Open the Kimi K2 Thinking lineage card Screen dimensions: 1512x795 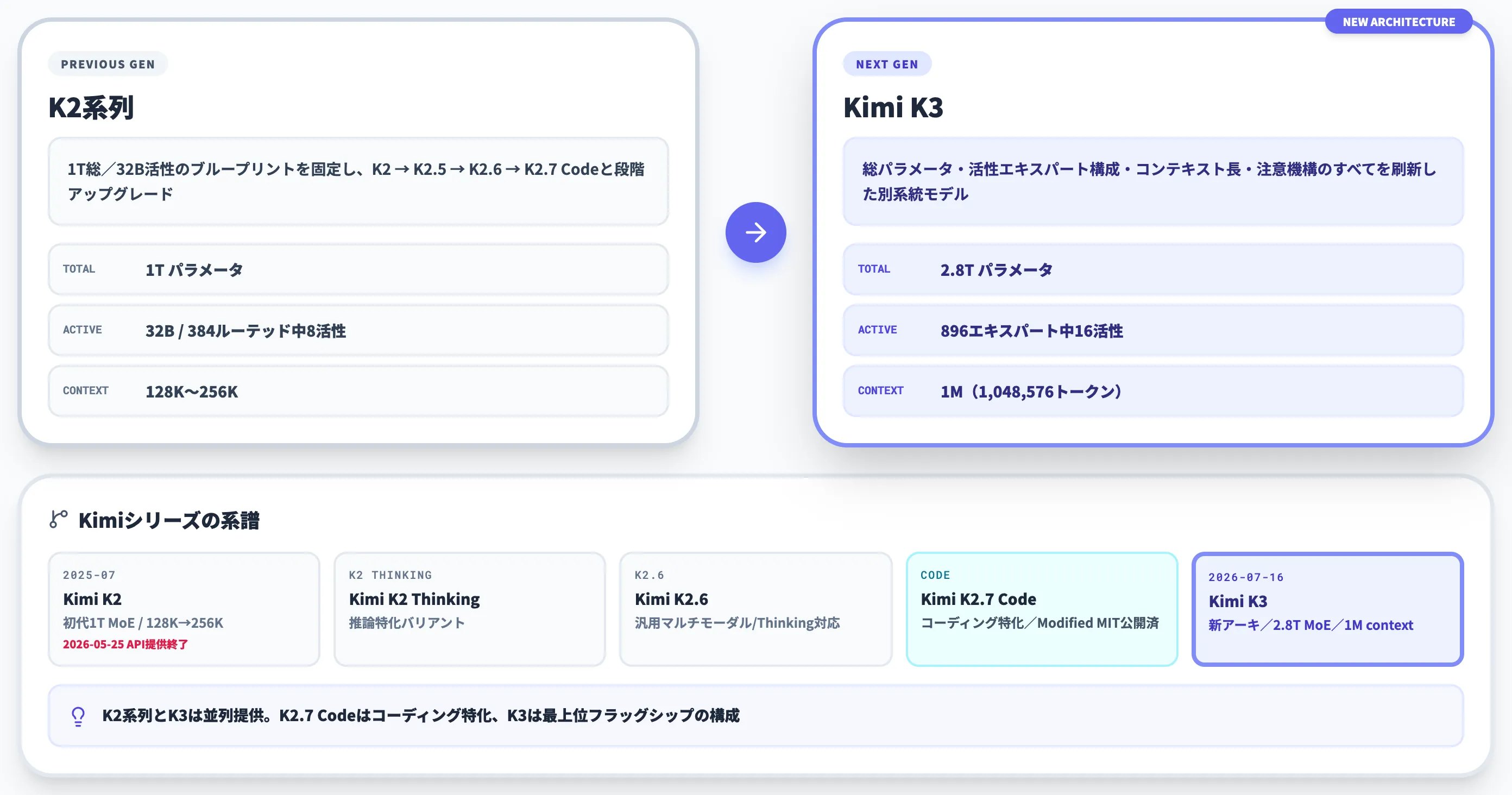[470, 609]
